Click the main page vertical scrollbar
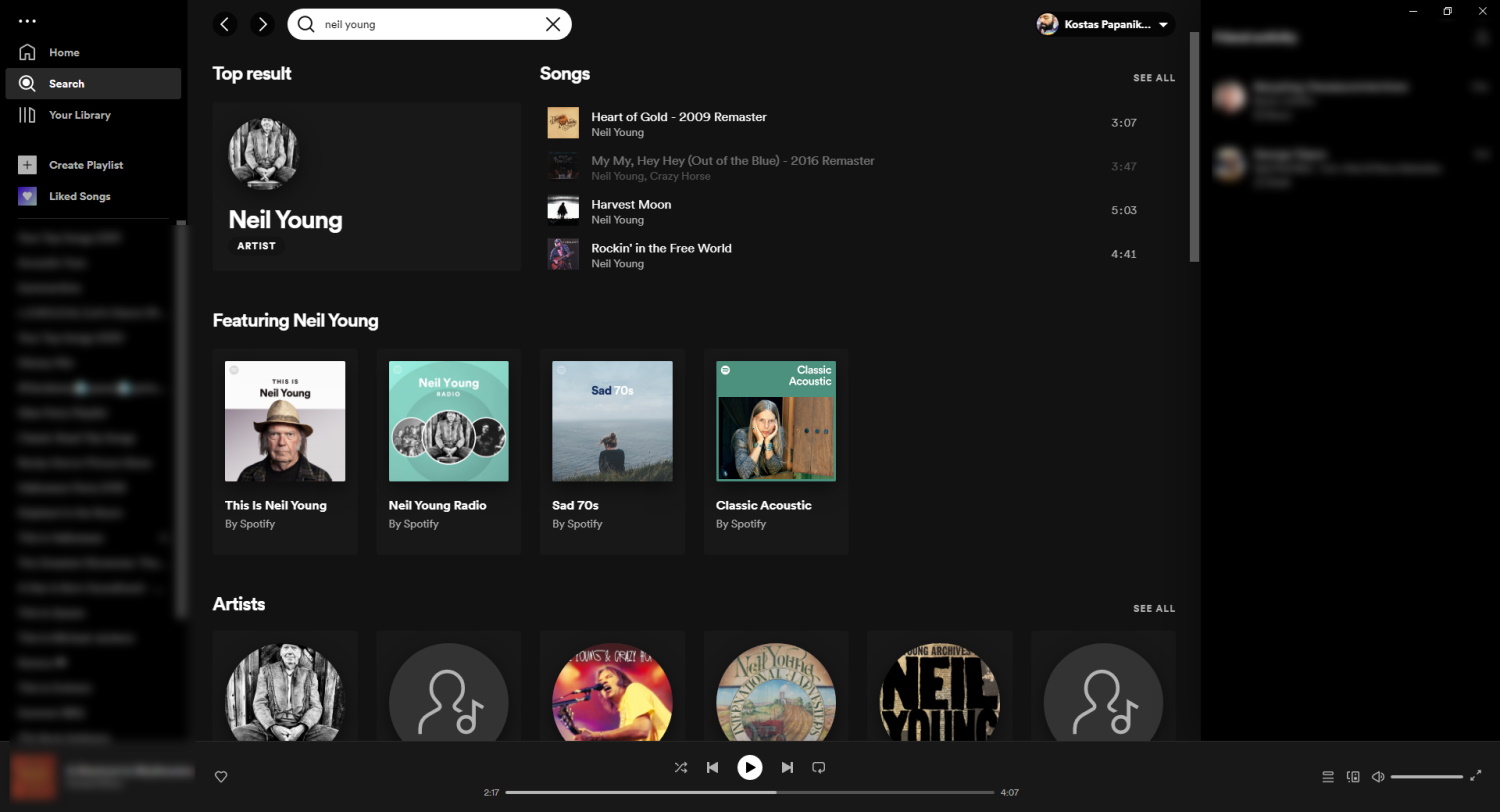This screenshot has width=1500, height=812. point(1194,147)
